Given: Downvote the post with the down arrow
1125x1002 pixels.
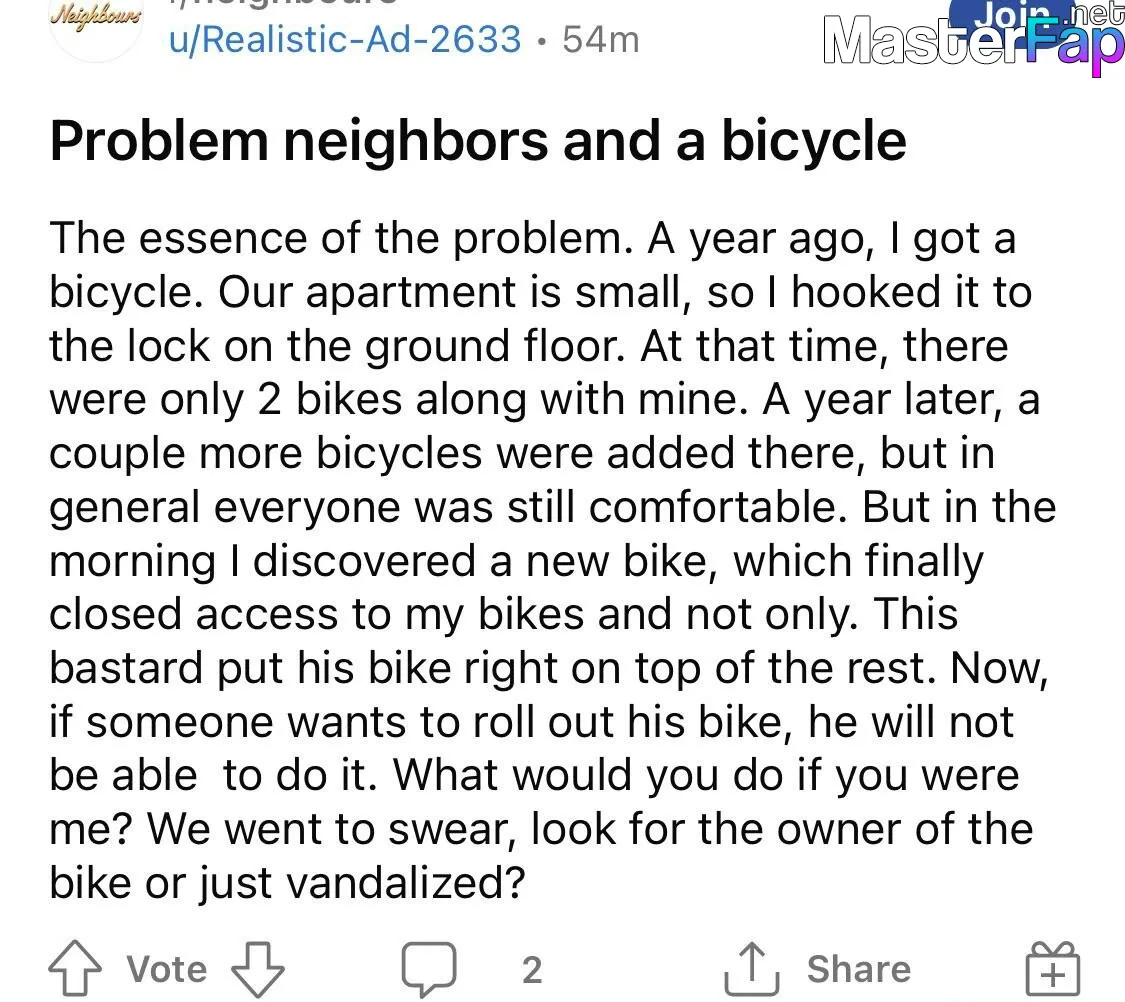Looking at the screenshot, I should (257, 968).
